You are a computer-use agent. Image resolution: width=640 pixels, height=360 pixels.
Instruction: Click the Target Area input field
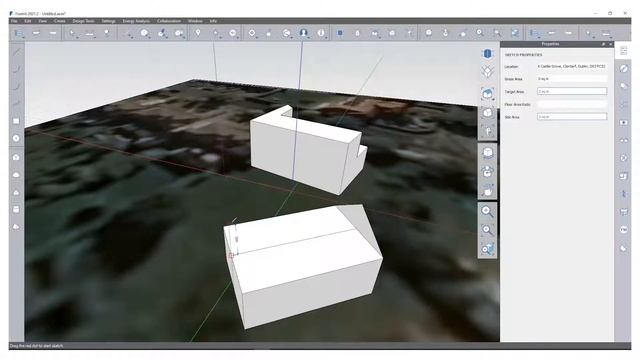tap(572, 91)
